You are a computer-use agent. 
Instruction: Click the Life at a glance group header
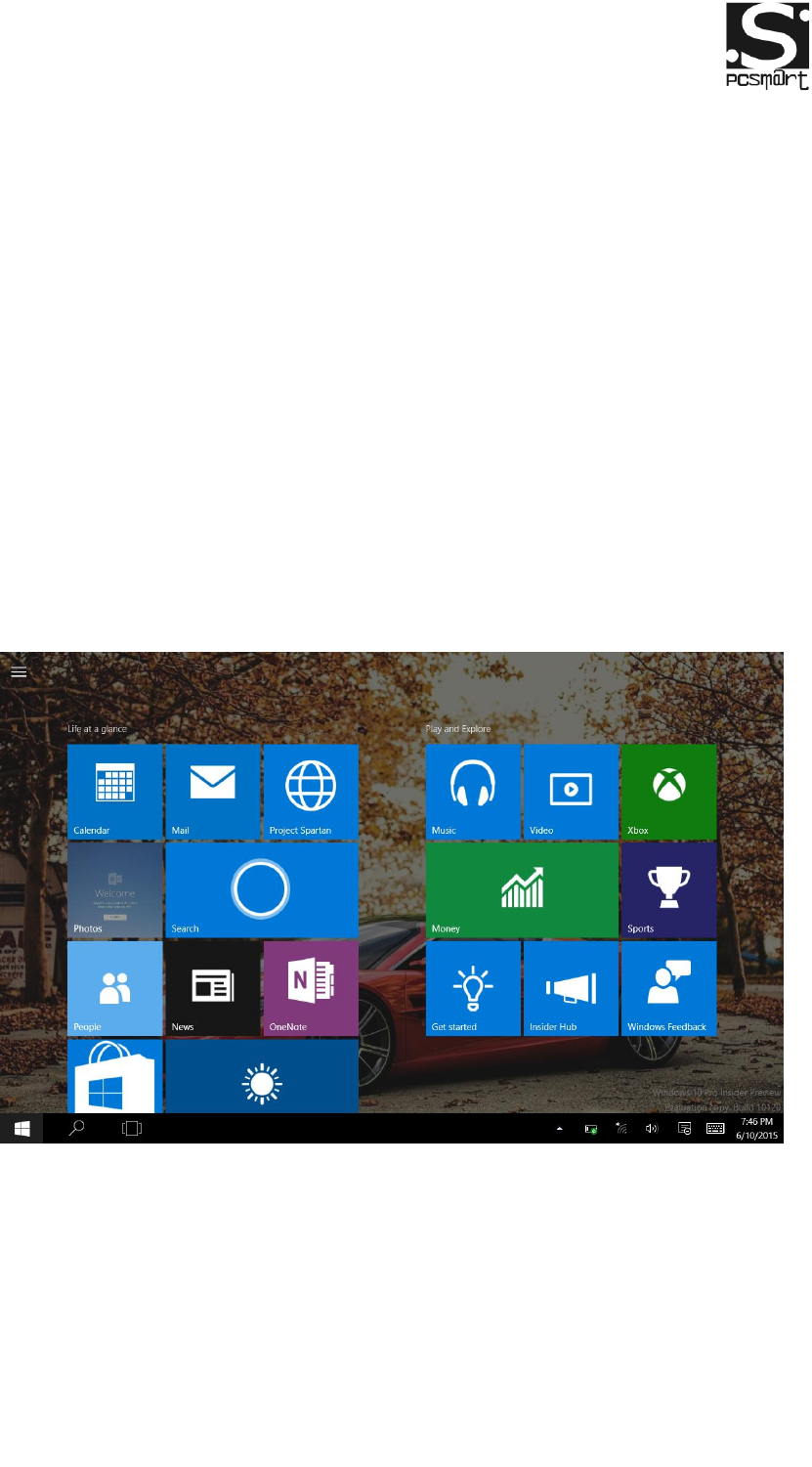pyautogui.click(x=97, y=729)
